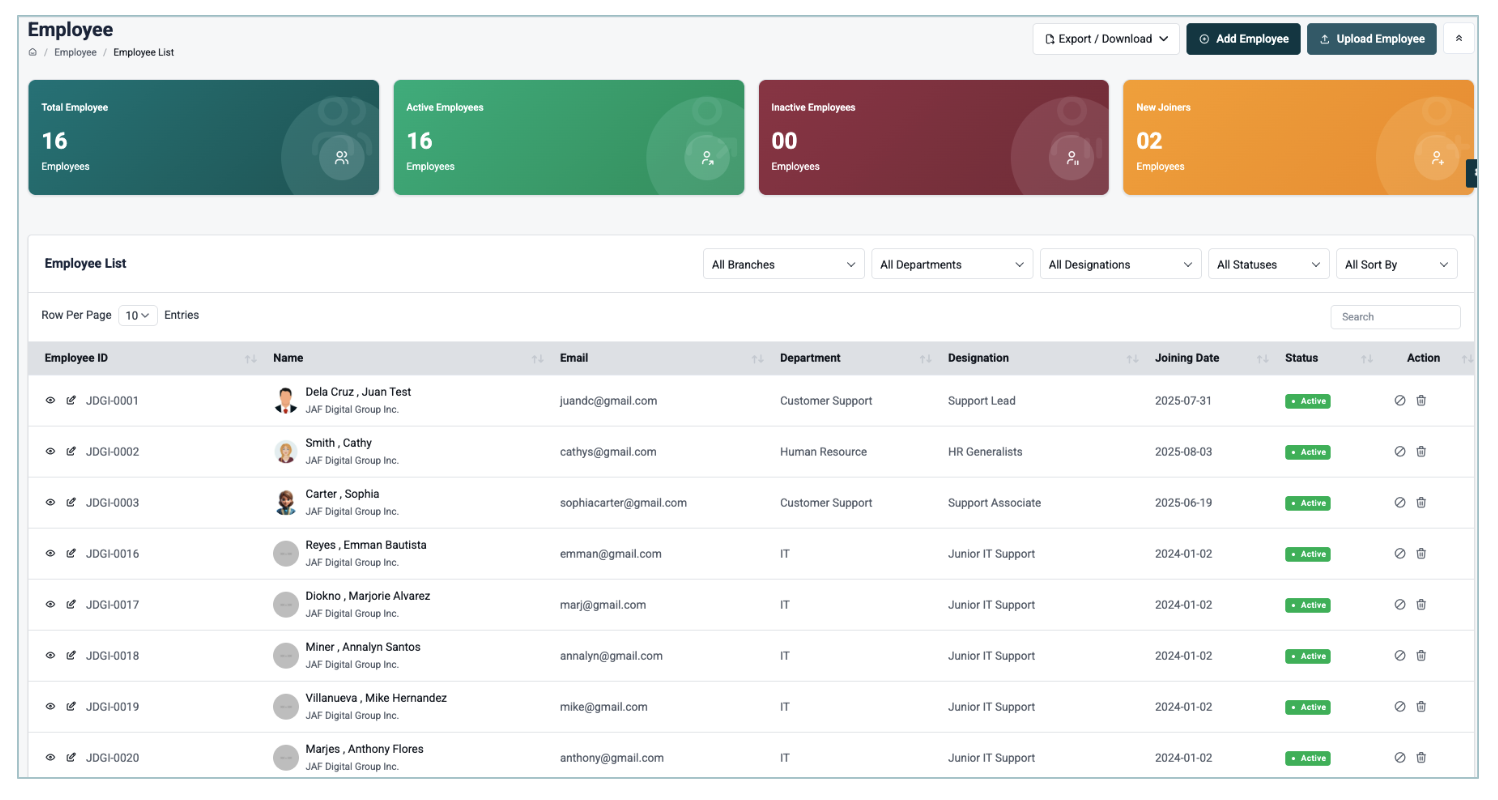Edit employee JDGI-0018 with pencil icon
1498x800 pixels.
[x=71, y=656]
